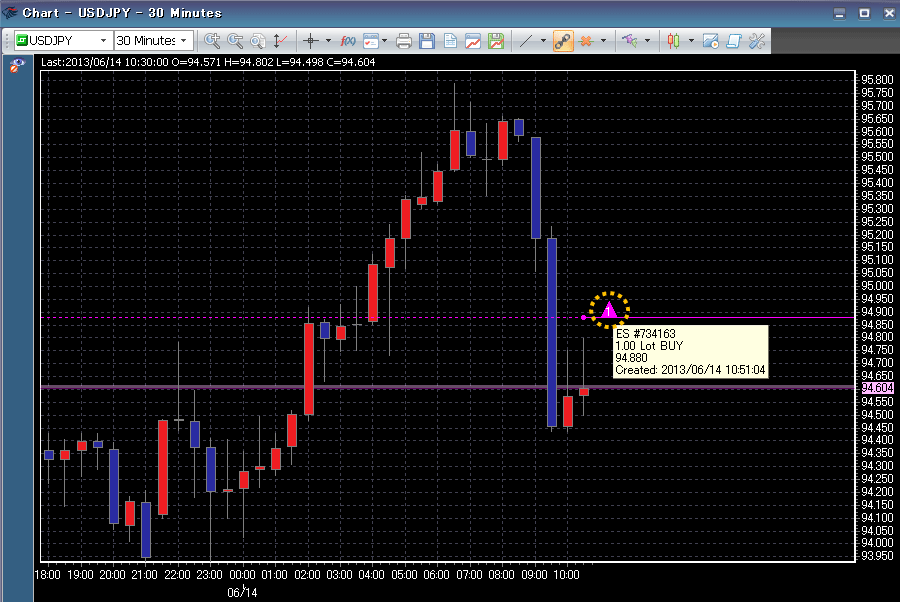Click the 95.800 price axis label
The width and height of the screenshot is (900, 602).
[877, 80]
